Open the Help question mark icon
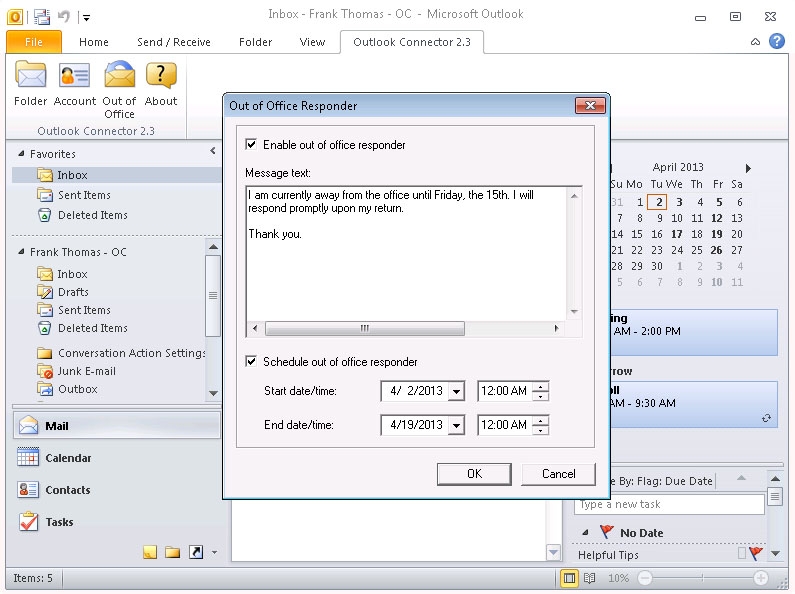 [x=776, y=41]
